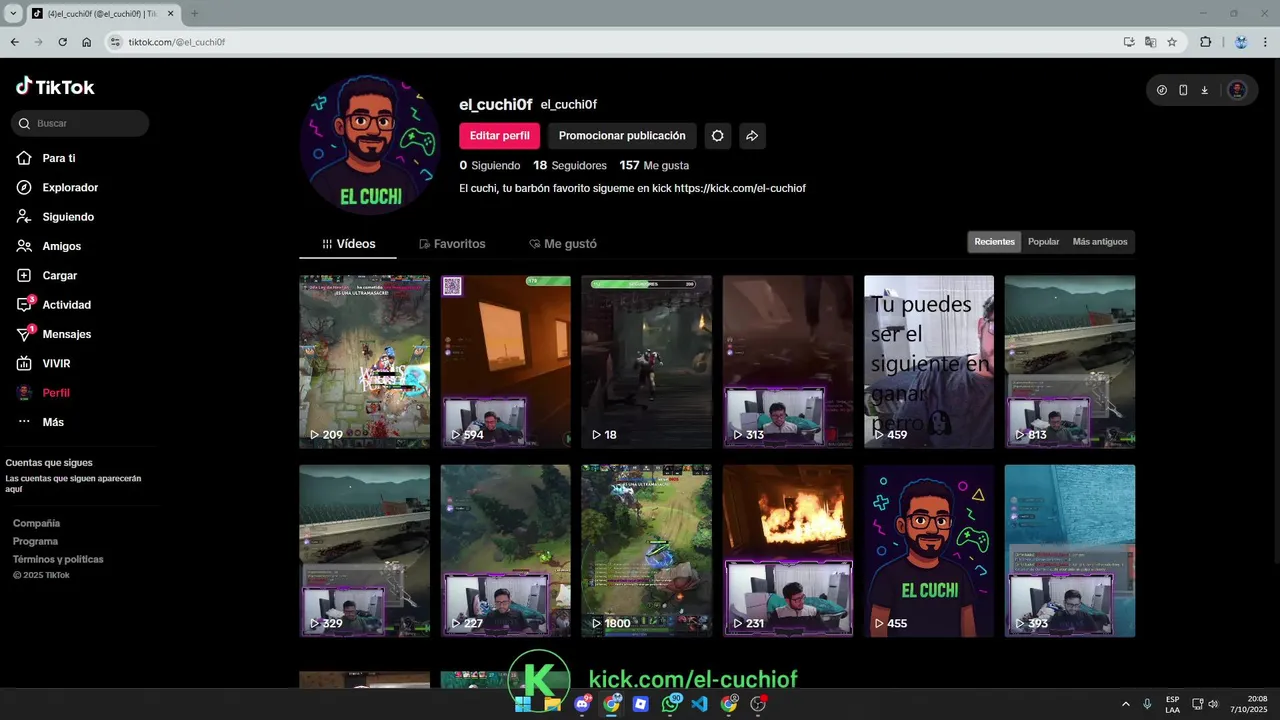Click the large profile avatar picture
The image size is (1280, 720).
370,144
